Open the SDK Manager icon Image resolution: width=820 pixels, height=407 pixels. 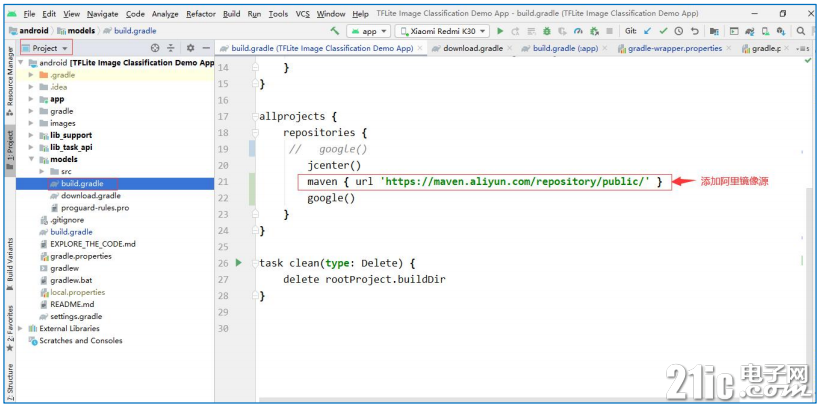781,31
